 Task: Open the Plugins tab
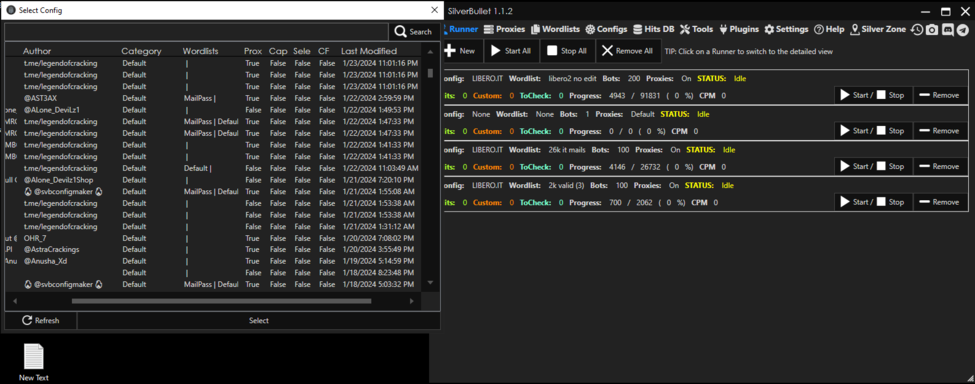tap(739, 29)
